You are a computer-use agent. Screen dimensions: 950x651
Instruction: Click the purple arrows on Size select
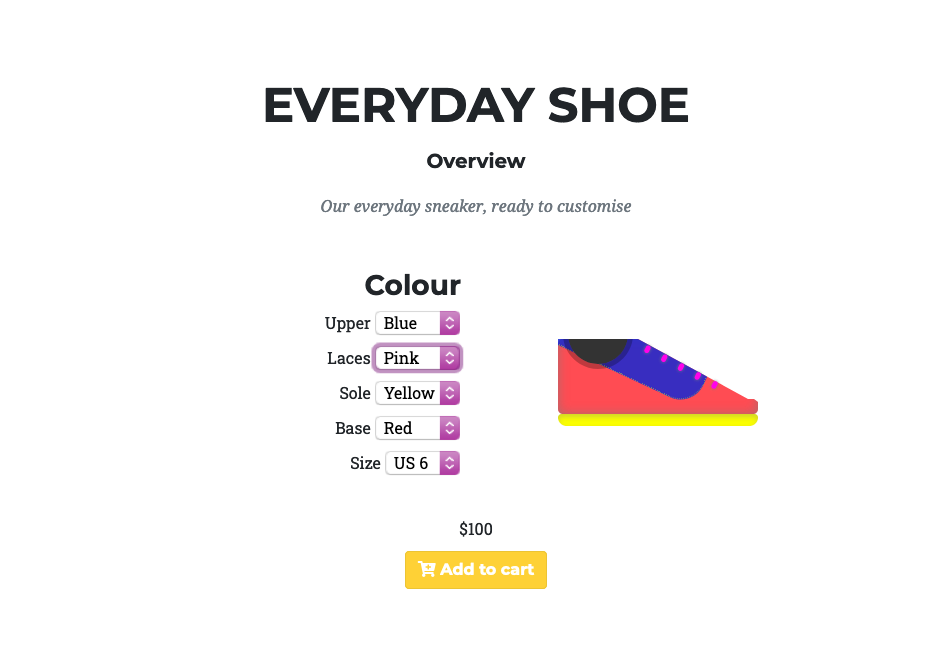pyautogui.click(x=450, y=464)
